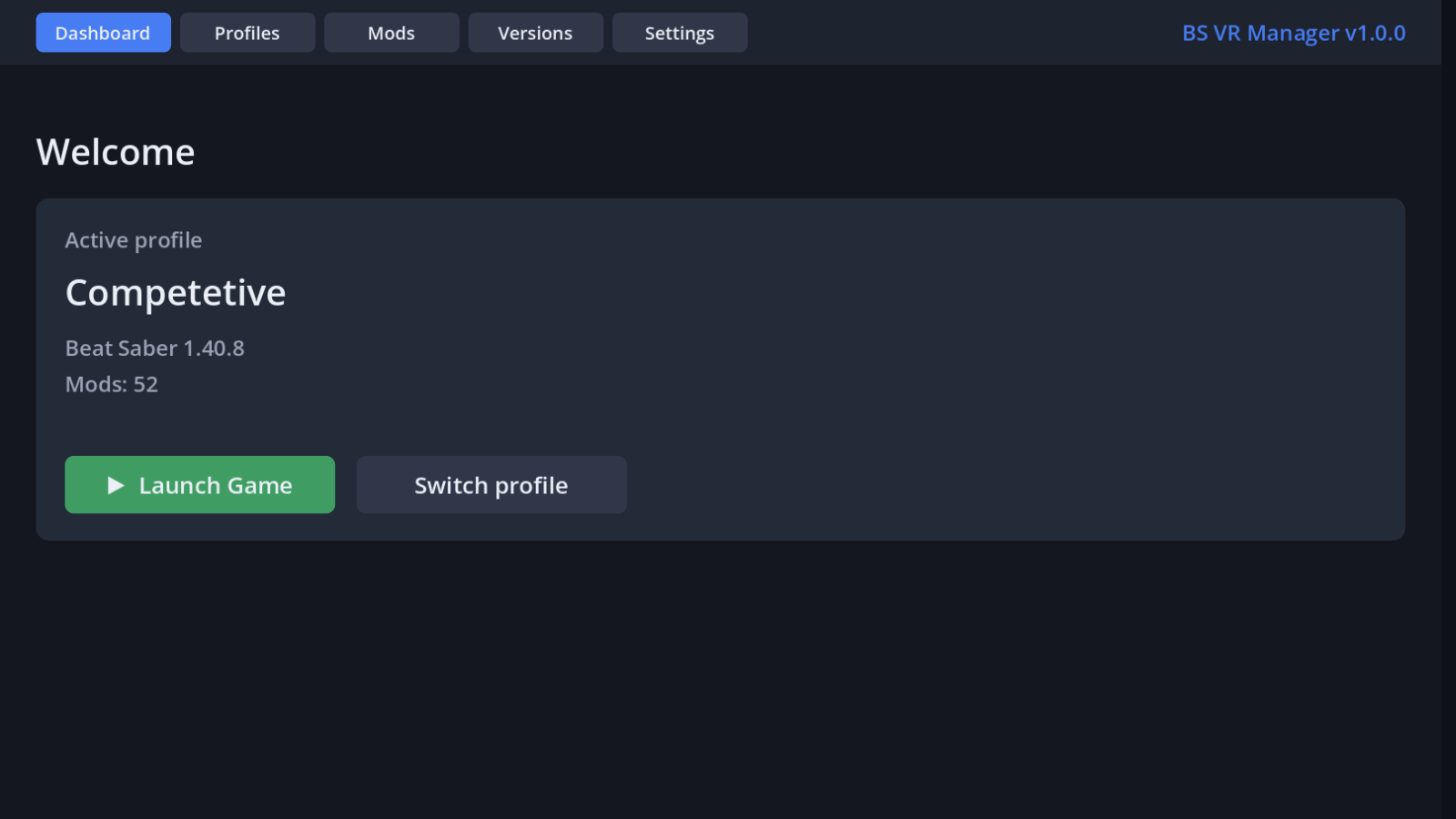Go to the Mods tab
Screen dimensions: 1456x819
(x=391, y=33)
